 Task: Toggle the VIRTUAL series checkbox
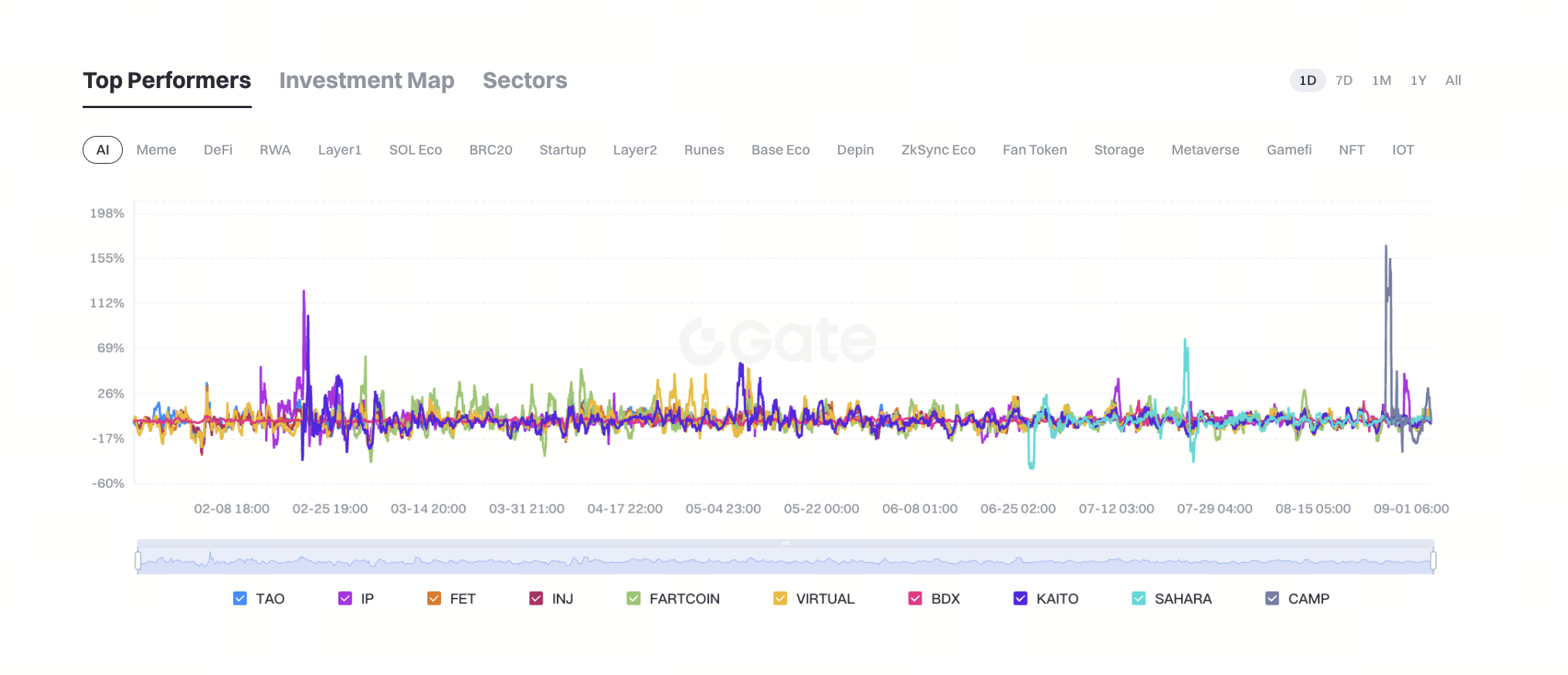[780, 599]
